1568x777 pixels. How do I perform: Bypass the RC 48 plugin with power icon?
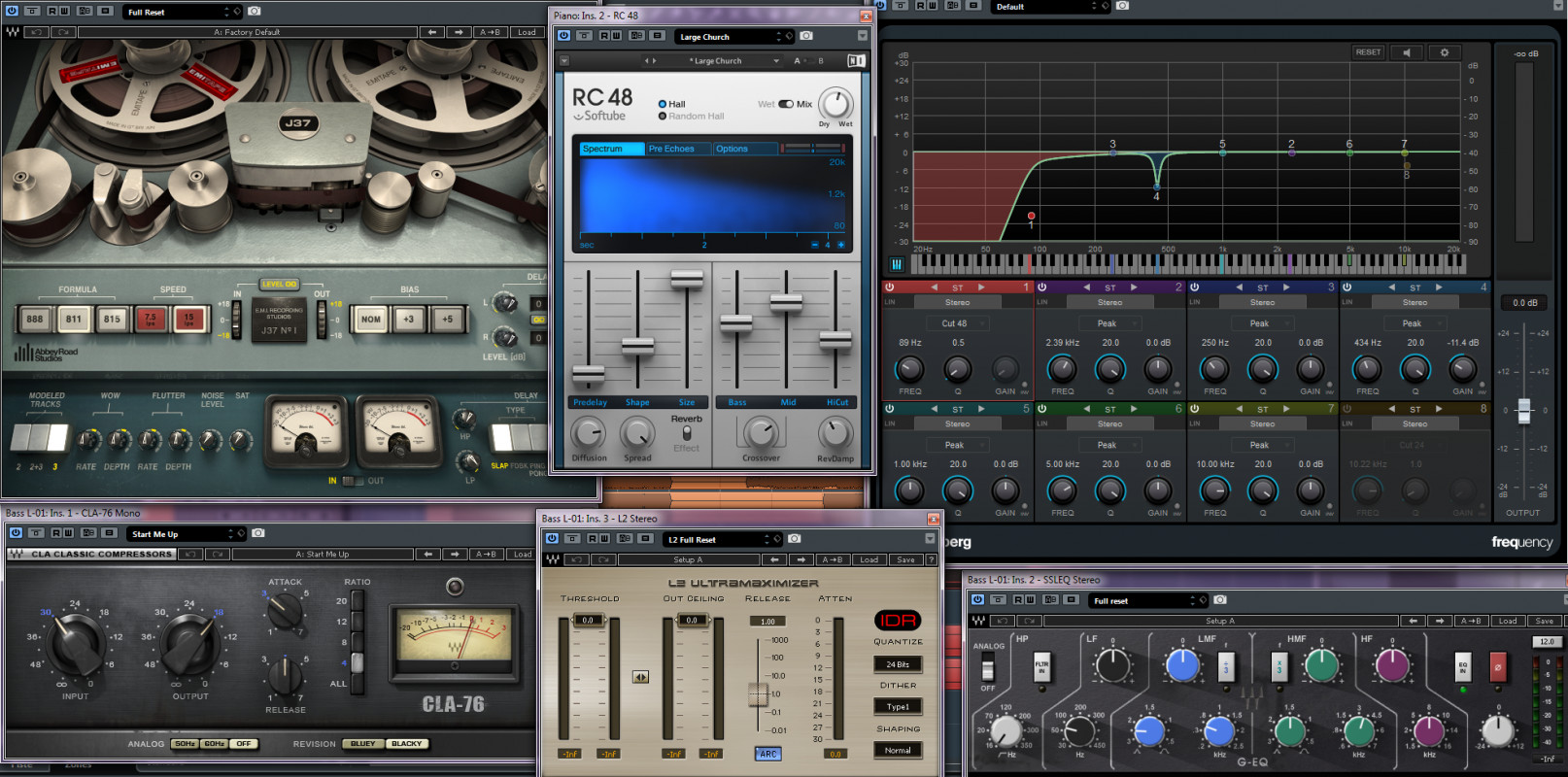(563, 36)
